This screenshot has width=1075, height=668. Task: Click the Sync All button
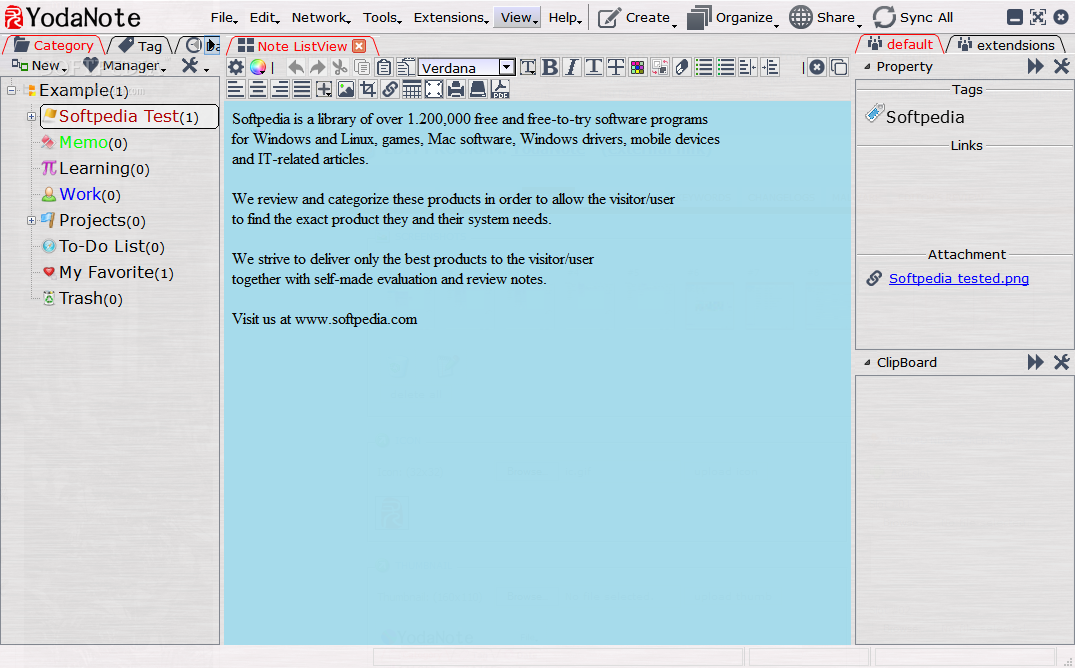click(913, 18)
